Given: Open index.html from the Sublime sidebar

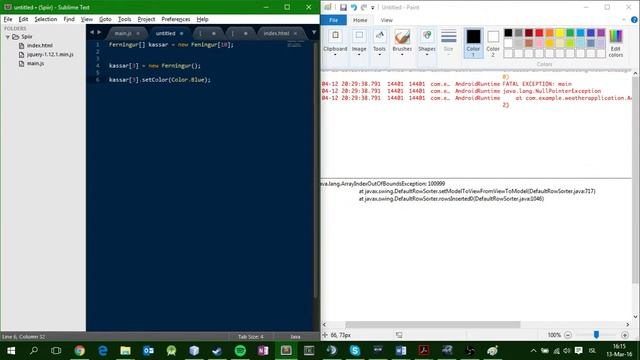Looking at the screenshot, I should point(40,45).
